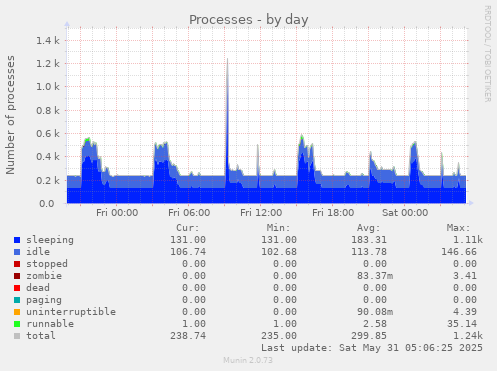Click the paging legend color swatch
Screen dimensions: 497x371
coord(17,300)
